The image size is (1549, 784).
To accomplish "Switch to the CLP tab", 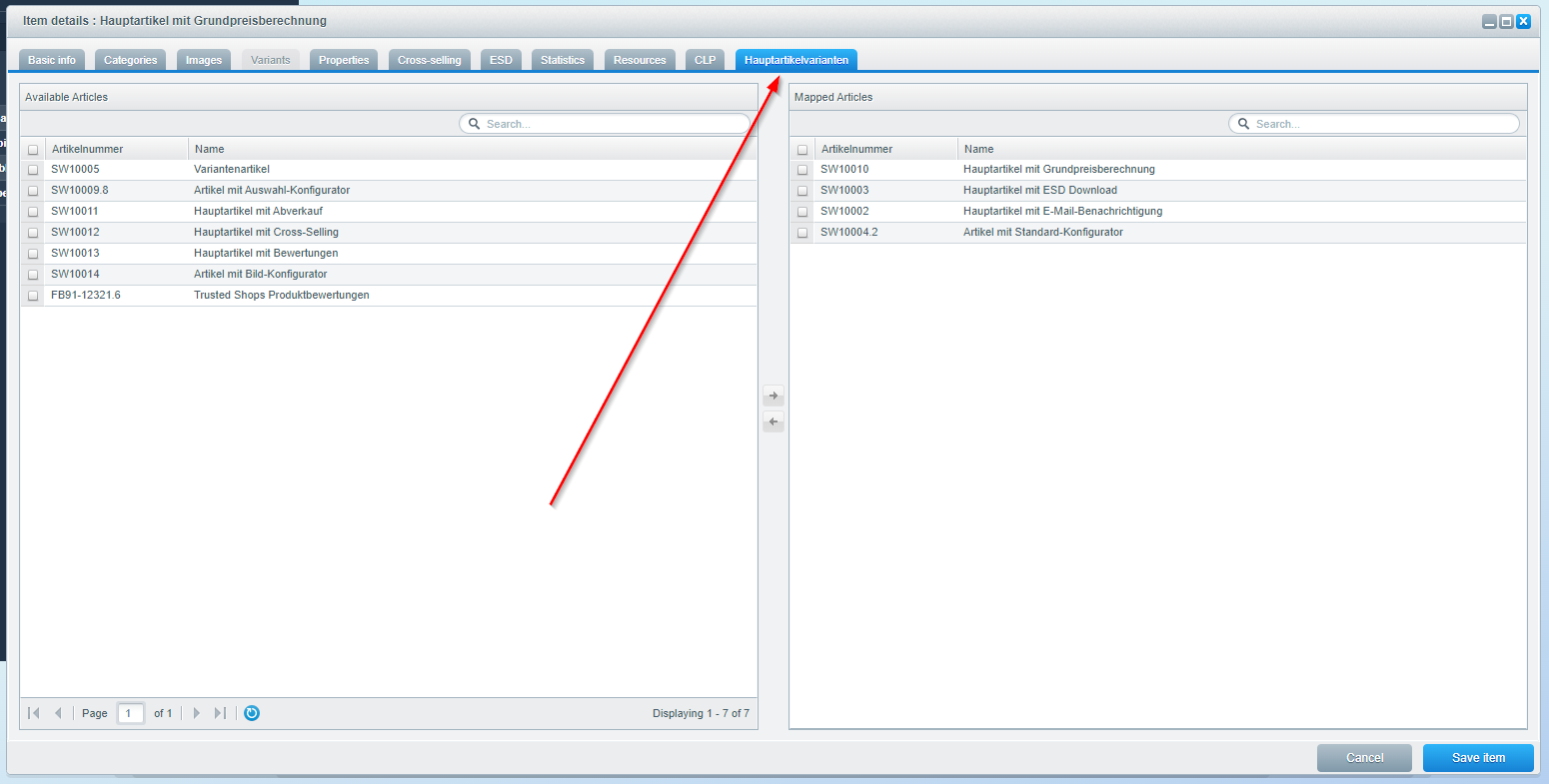I will click(x=706, y=60).
